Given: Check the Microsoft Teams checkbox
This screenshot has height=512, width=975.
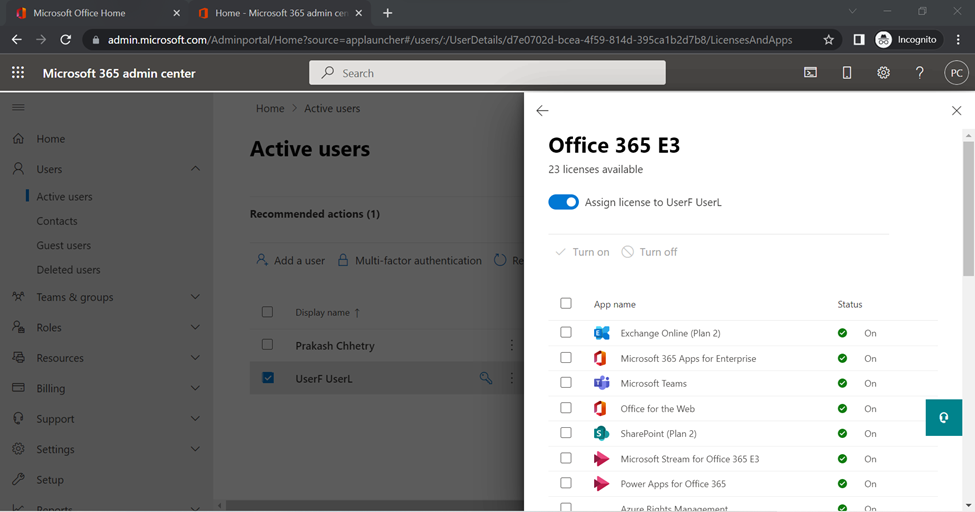Looking at the screenshot, I should tap(566, 383).
